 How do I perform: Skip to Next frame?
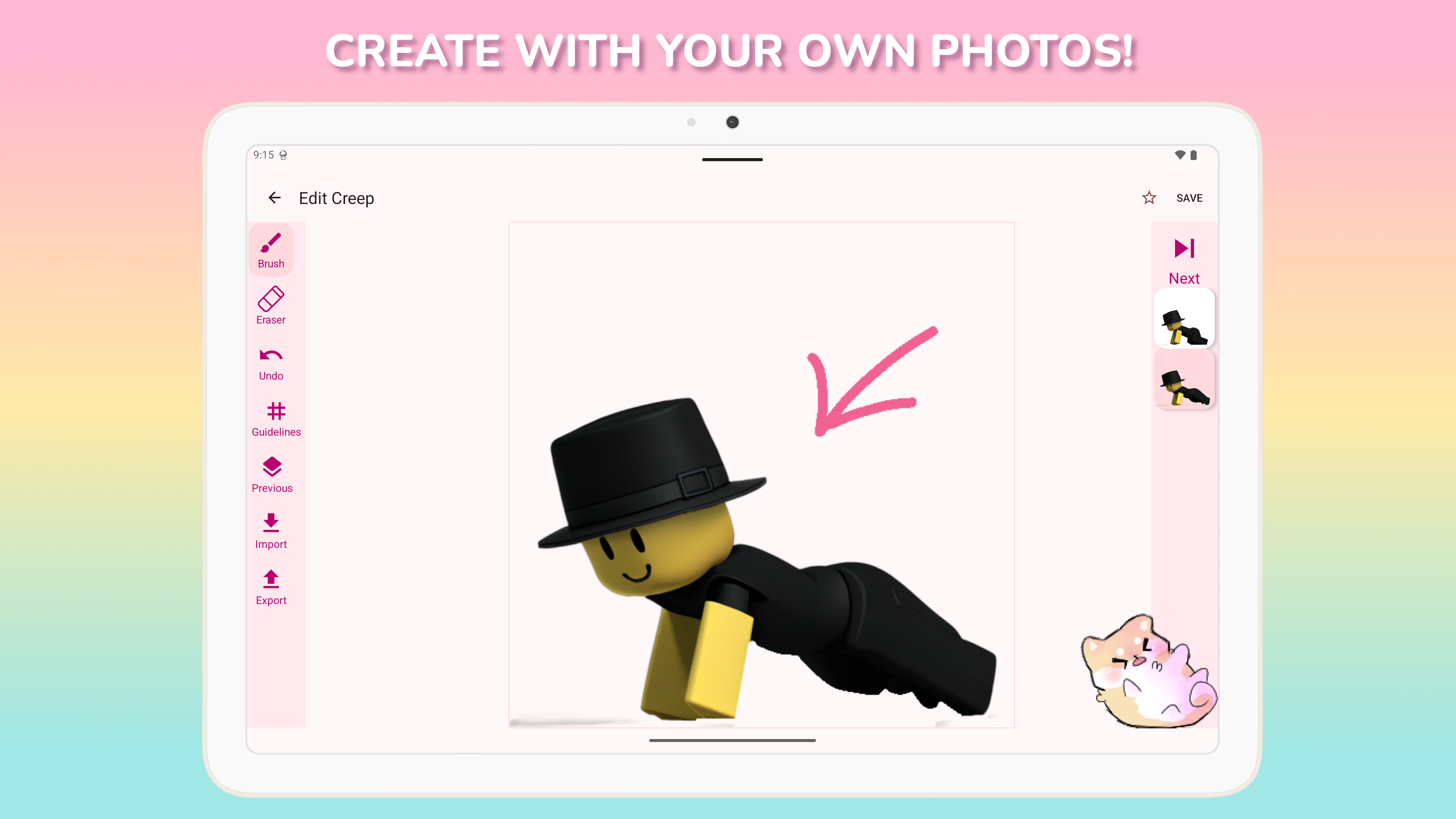[x=1184, y=261]
